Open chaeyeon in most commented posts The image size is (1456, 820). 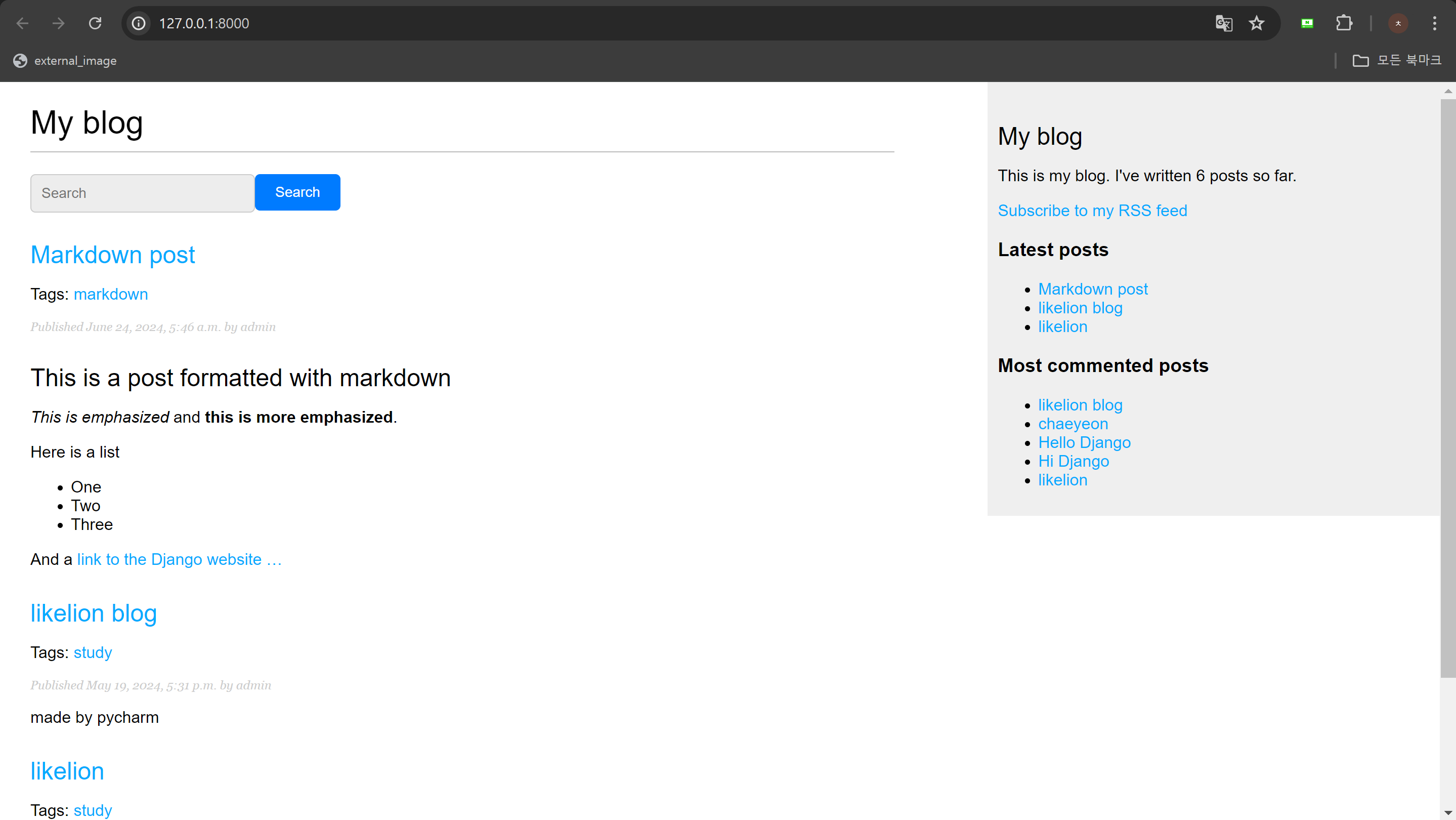(1073, 424)
